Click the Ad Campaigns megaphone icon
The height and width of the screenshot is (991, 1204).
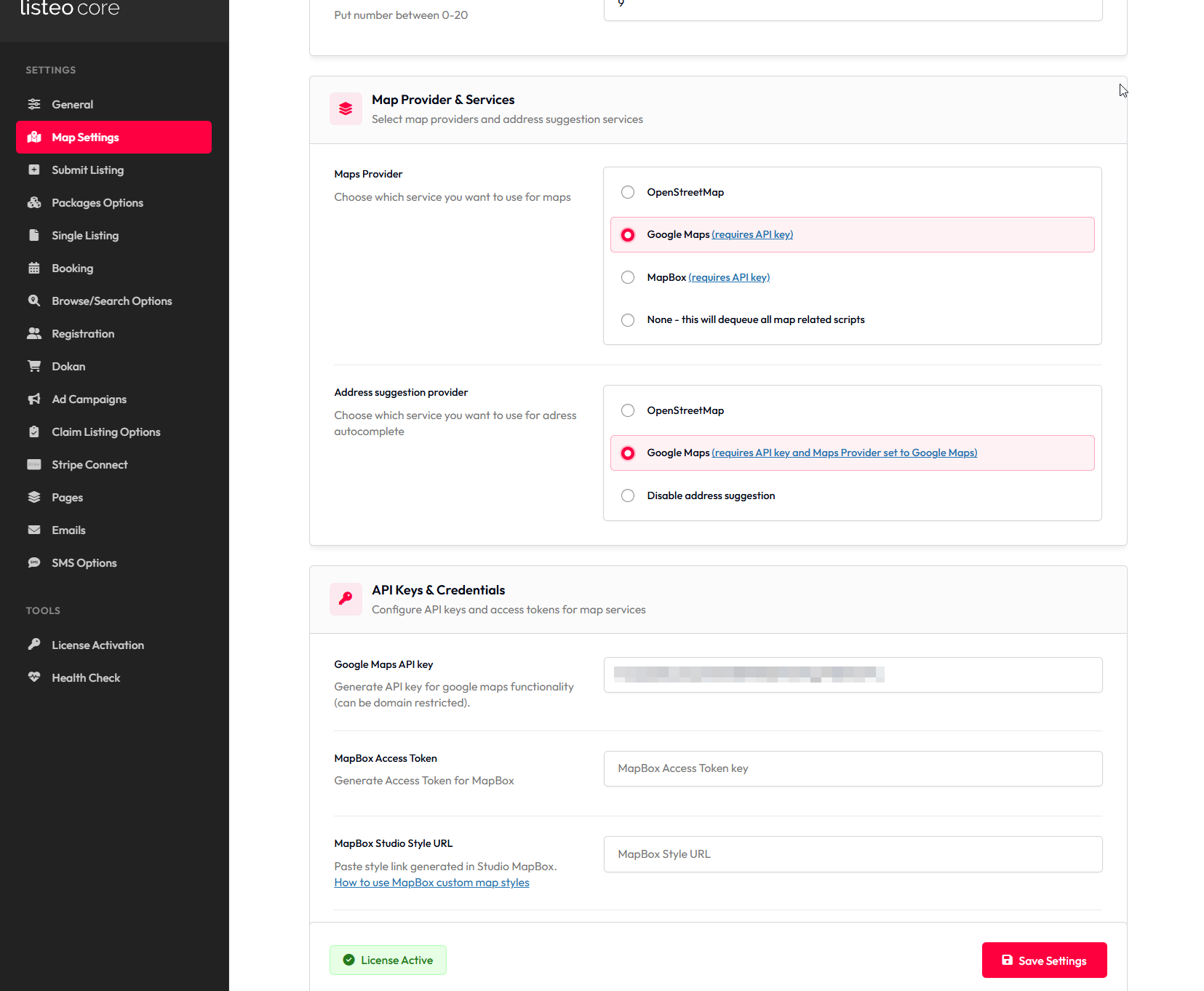34,399
